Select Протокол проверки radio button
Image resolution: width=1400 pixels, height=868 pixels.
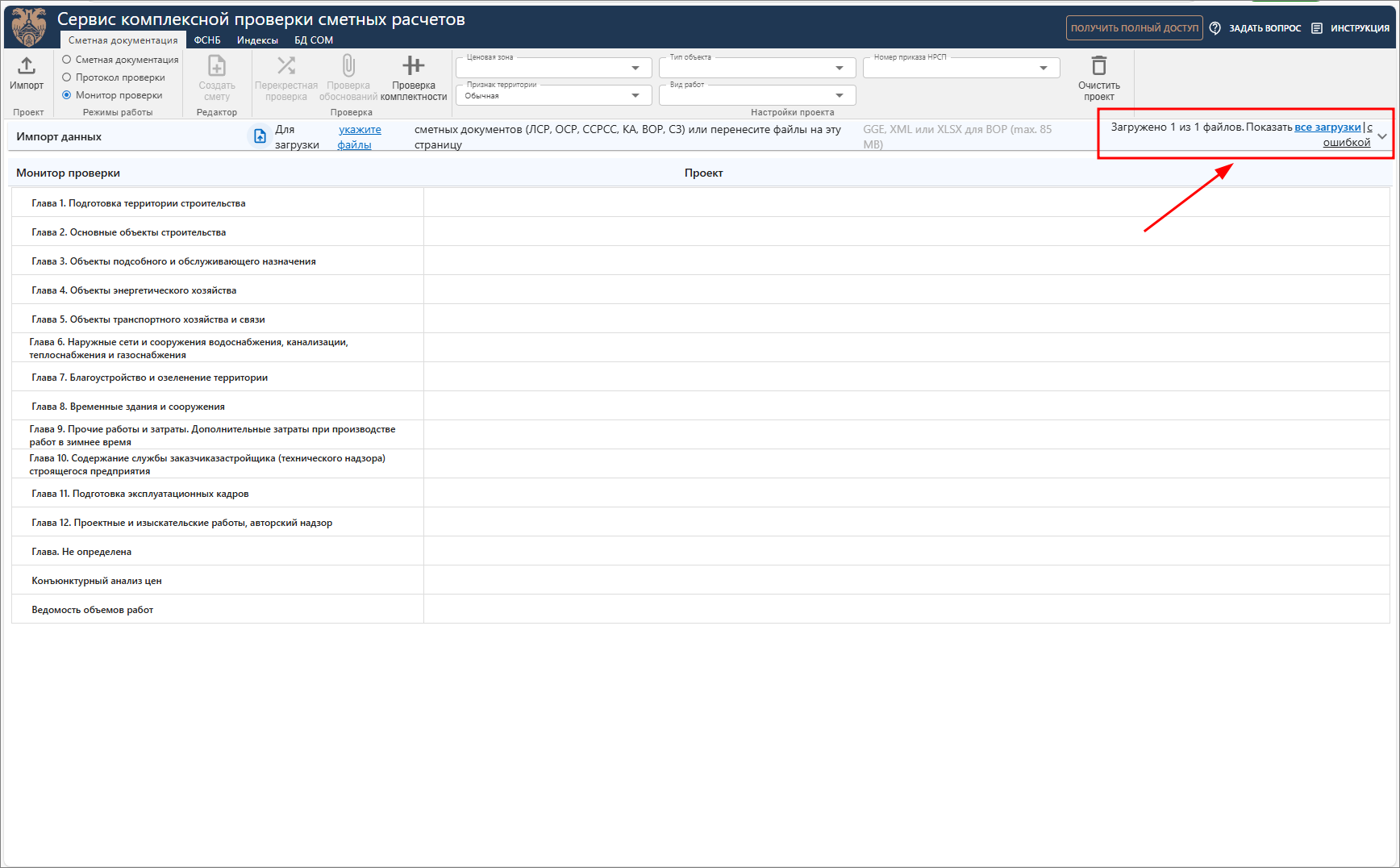(x=67, y=77)
